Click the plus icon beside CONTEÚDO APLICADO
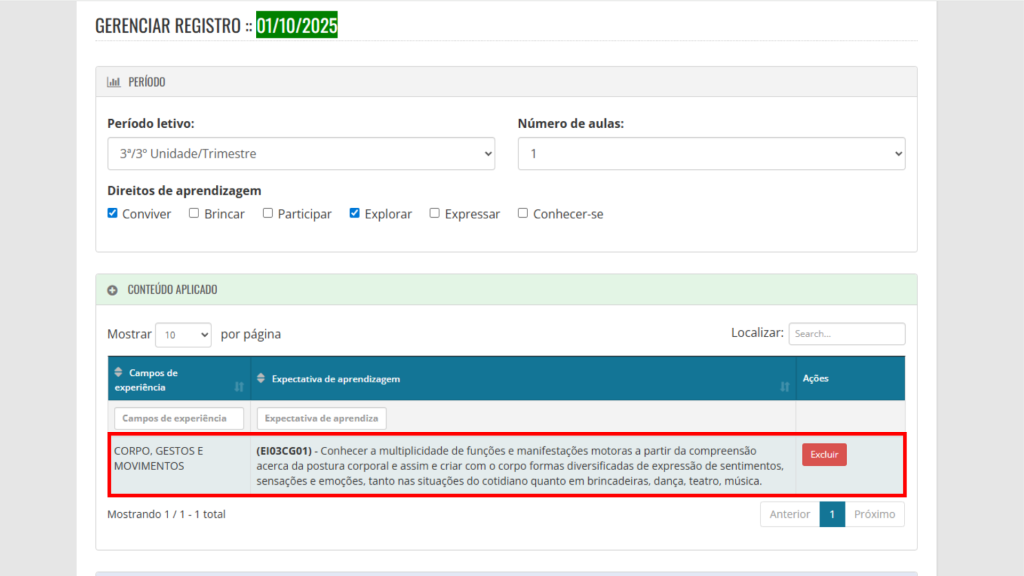This screenshot has width=1024, height=576. [113, 290]
